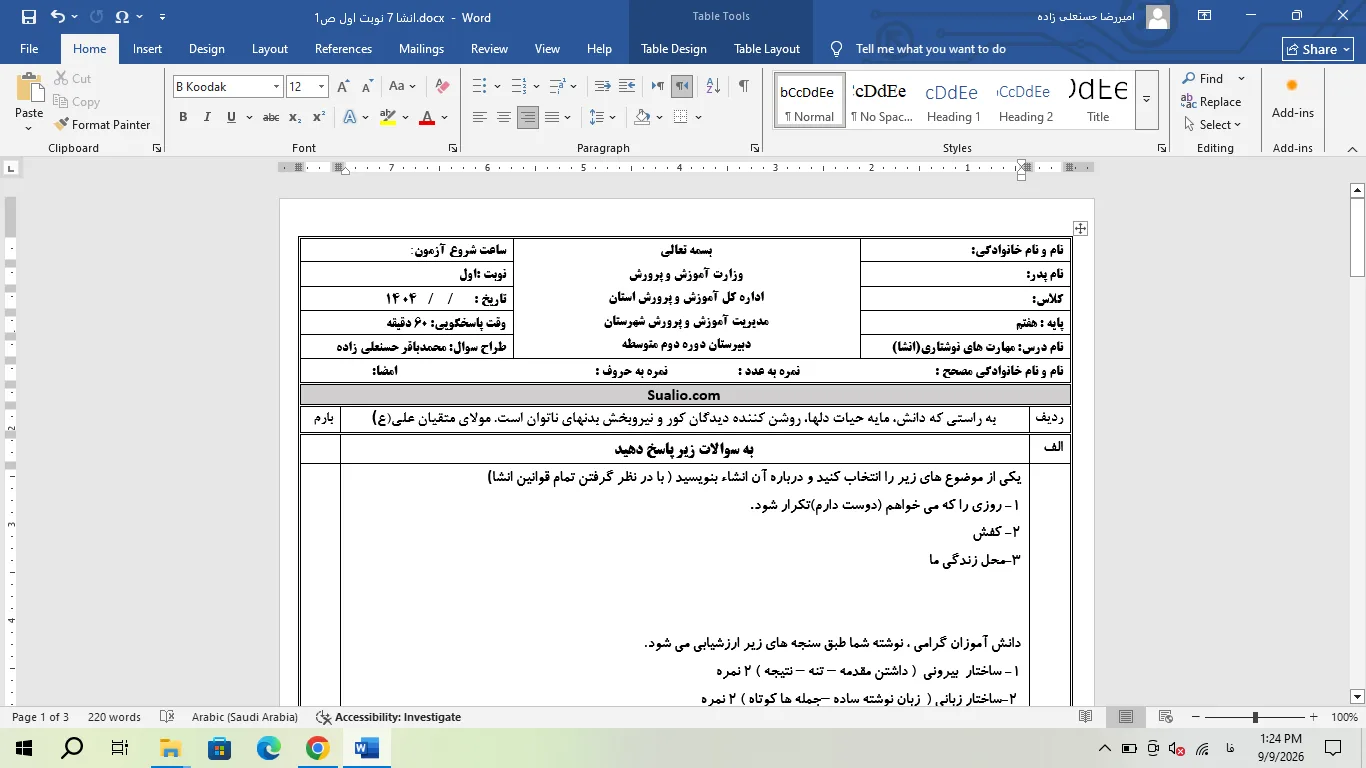1366x768 pixels.
Task: Open the Windows Start menu
Action: (23, 747)
